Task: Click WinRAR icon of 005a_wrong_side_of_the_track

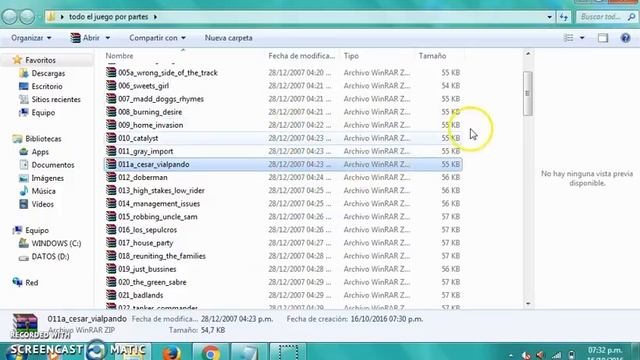Action: point(111,73)
